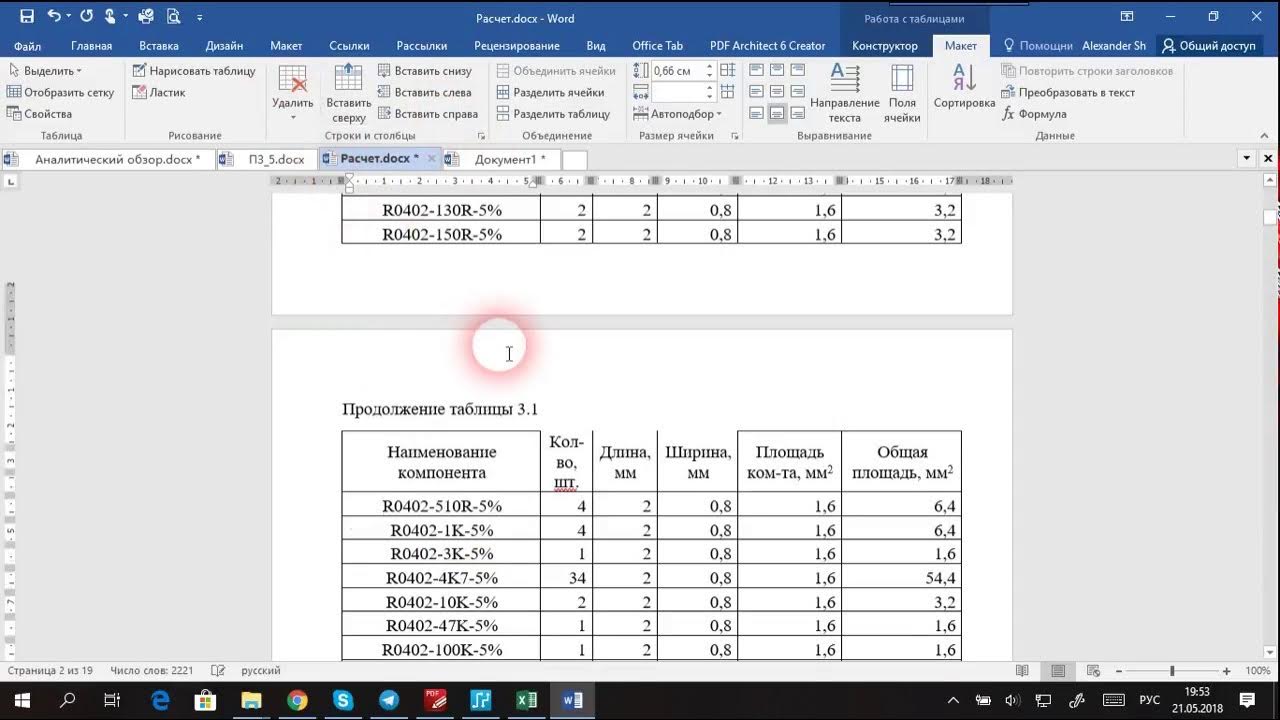Insert row below with Вставить снизу
Image resolution: width=1280 pixels, height=720 pixels.
click(x=424, y=71)
